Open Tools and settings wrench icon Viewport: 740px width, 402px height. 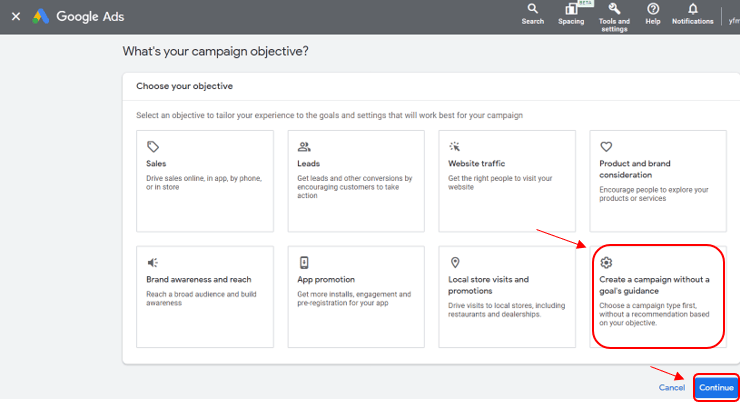point(614,9)
